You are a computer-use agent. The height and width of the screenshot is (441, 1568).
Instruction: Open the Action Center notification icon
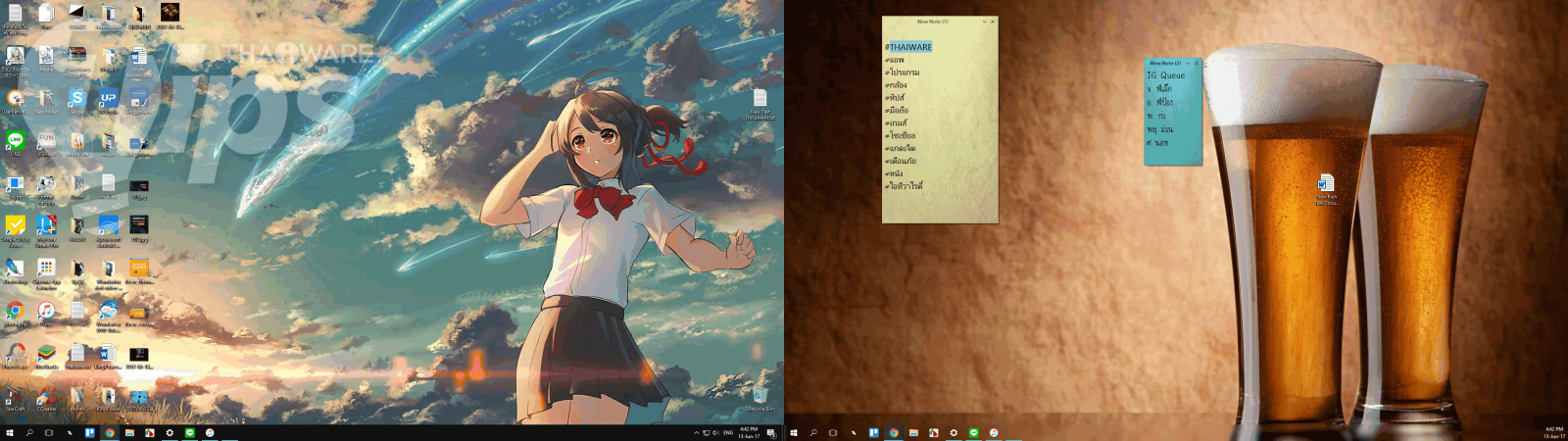point(771,433)
